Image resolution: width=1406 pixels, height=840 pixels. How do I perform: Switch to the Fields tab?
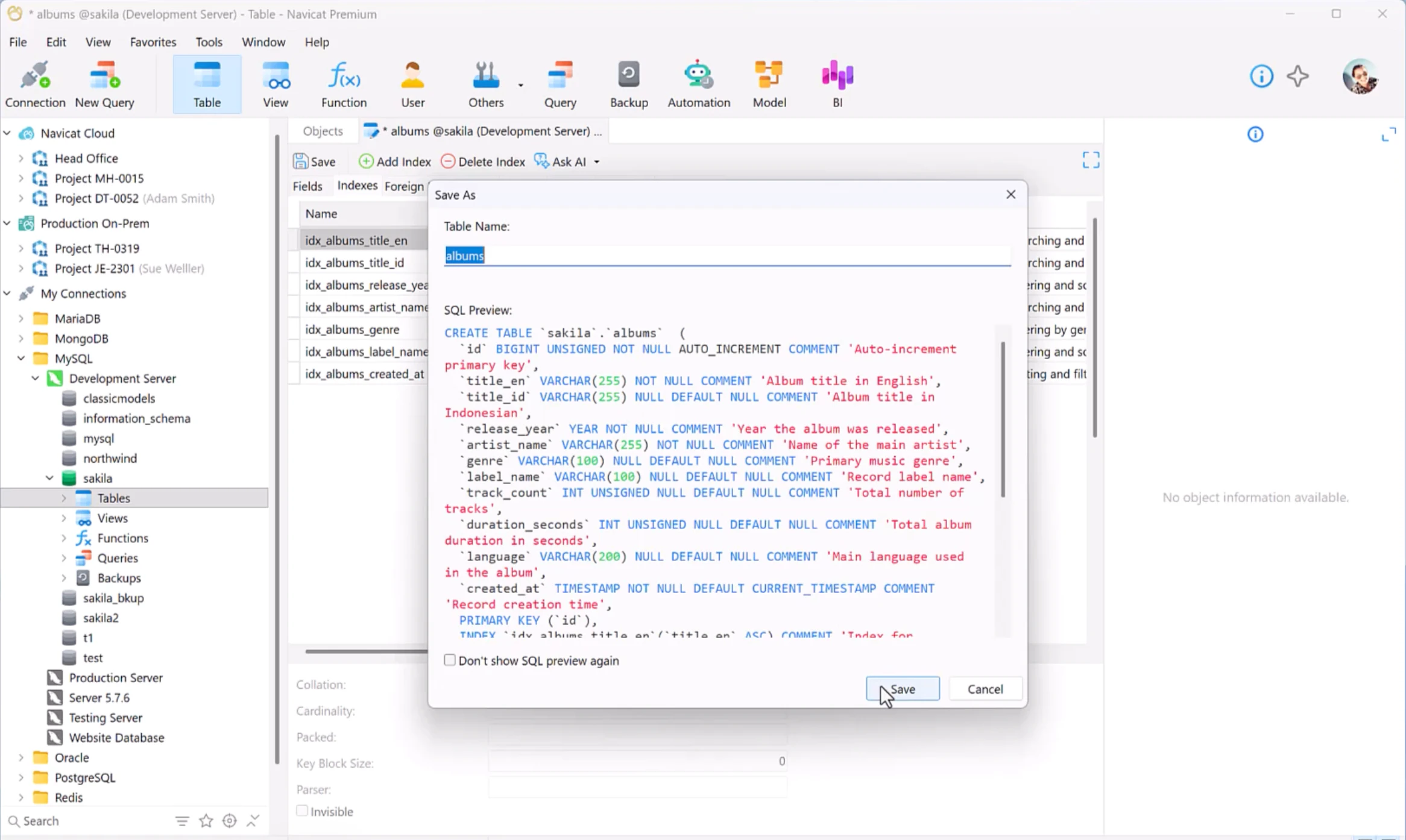pos(307,186)
